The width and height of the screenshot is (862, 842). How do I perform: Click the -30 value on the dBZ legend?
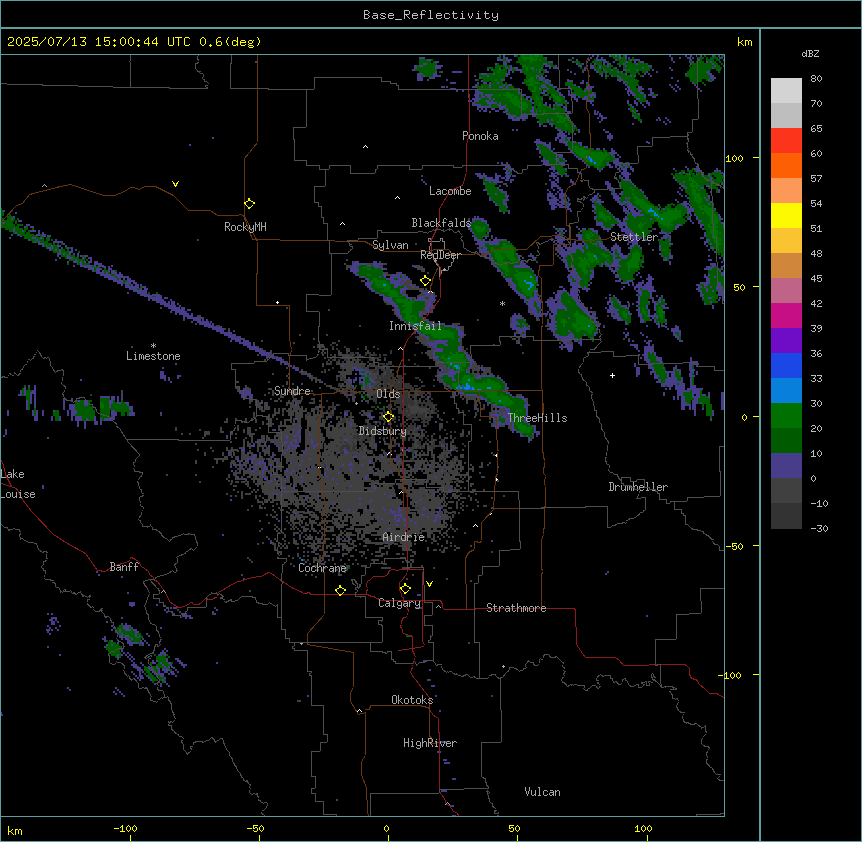click(x=819, y=529)
